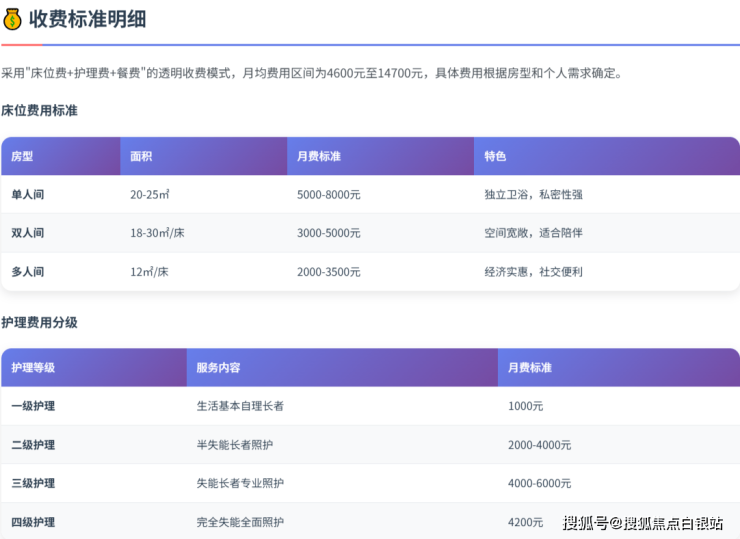
Task: Click the 床位费用标准 section heading
Action: point(39,110)
